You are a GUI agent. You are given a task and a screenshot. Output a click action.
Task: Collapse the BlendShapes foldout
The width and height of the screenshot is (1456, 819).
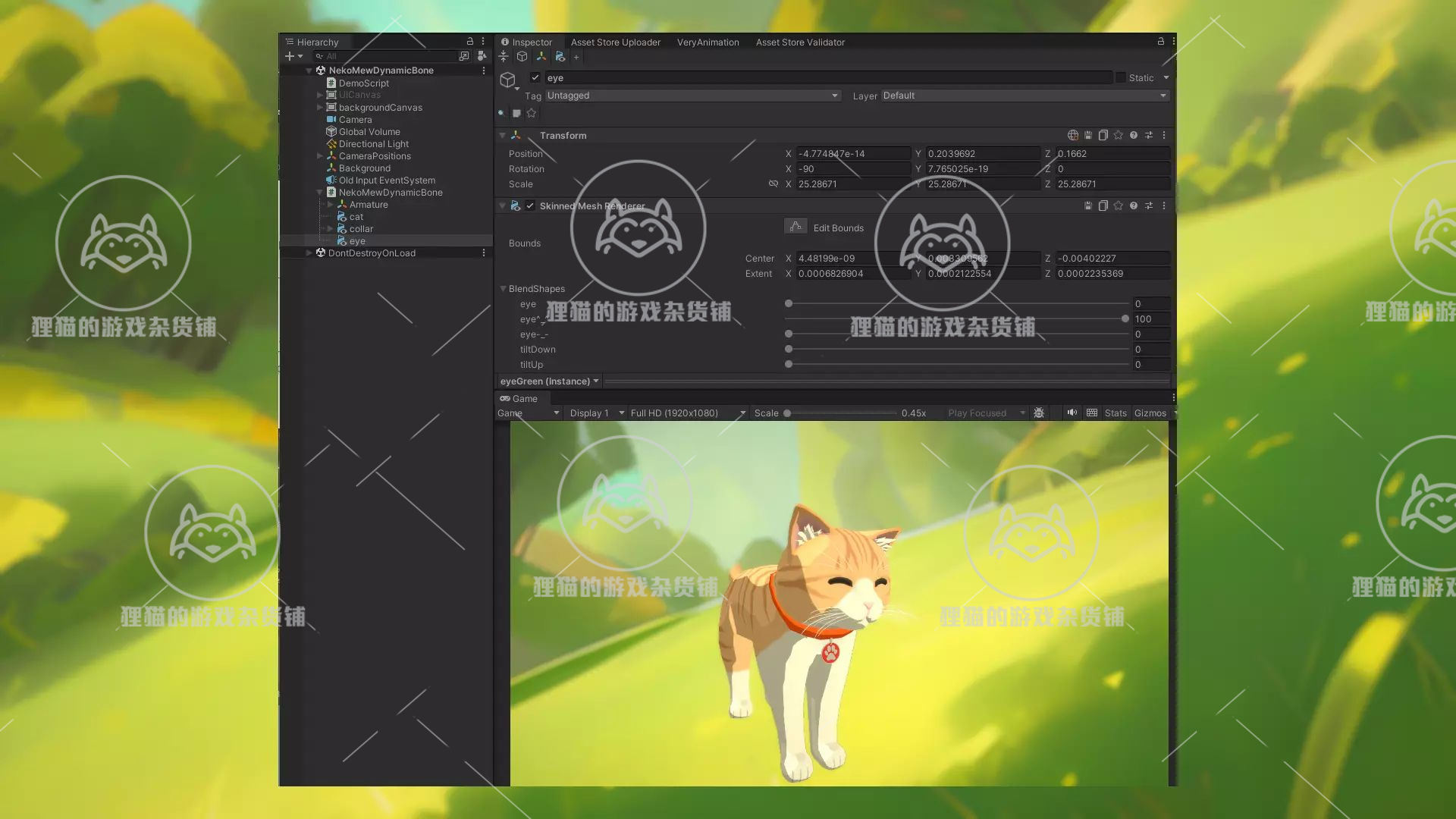[503, 288]
